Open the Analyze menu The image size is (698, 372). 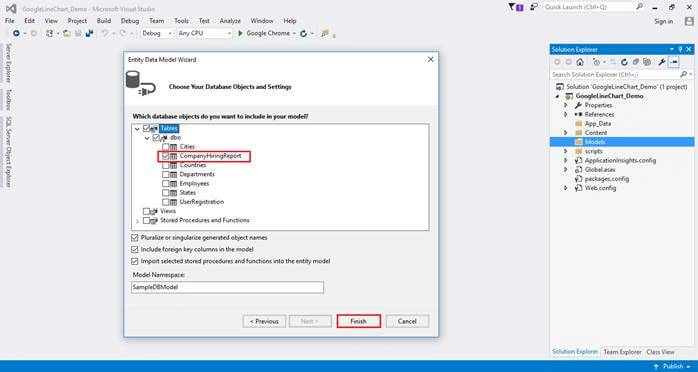point(230,21)
